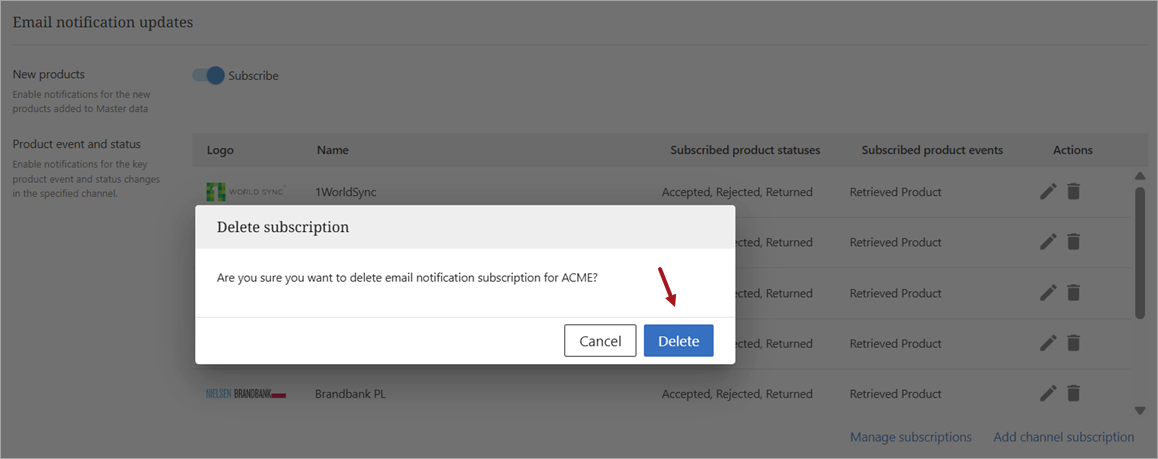The height and width of the screenshot is (459, 1158).
Task: Click the Add channel subscription link
Action: pyautogui.click(x=1063, y=437)
